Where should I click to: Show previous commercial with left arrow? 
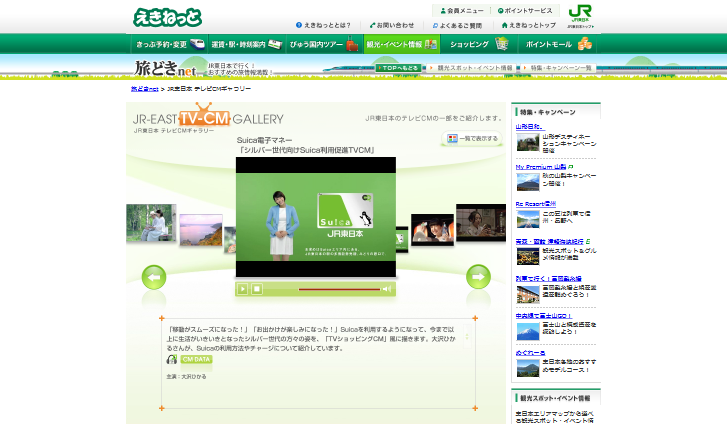coord(153,277)
